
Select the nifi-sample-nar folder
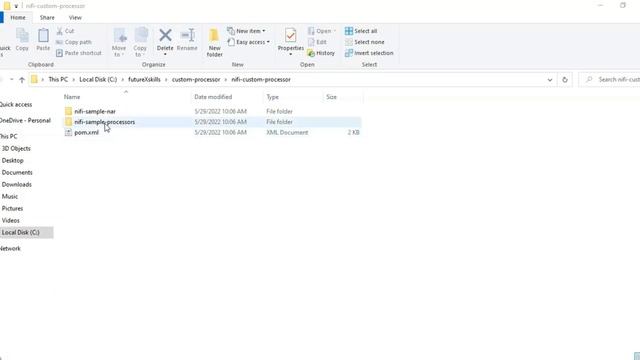95,111
